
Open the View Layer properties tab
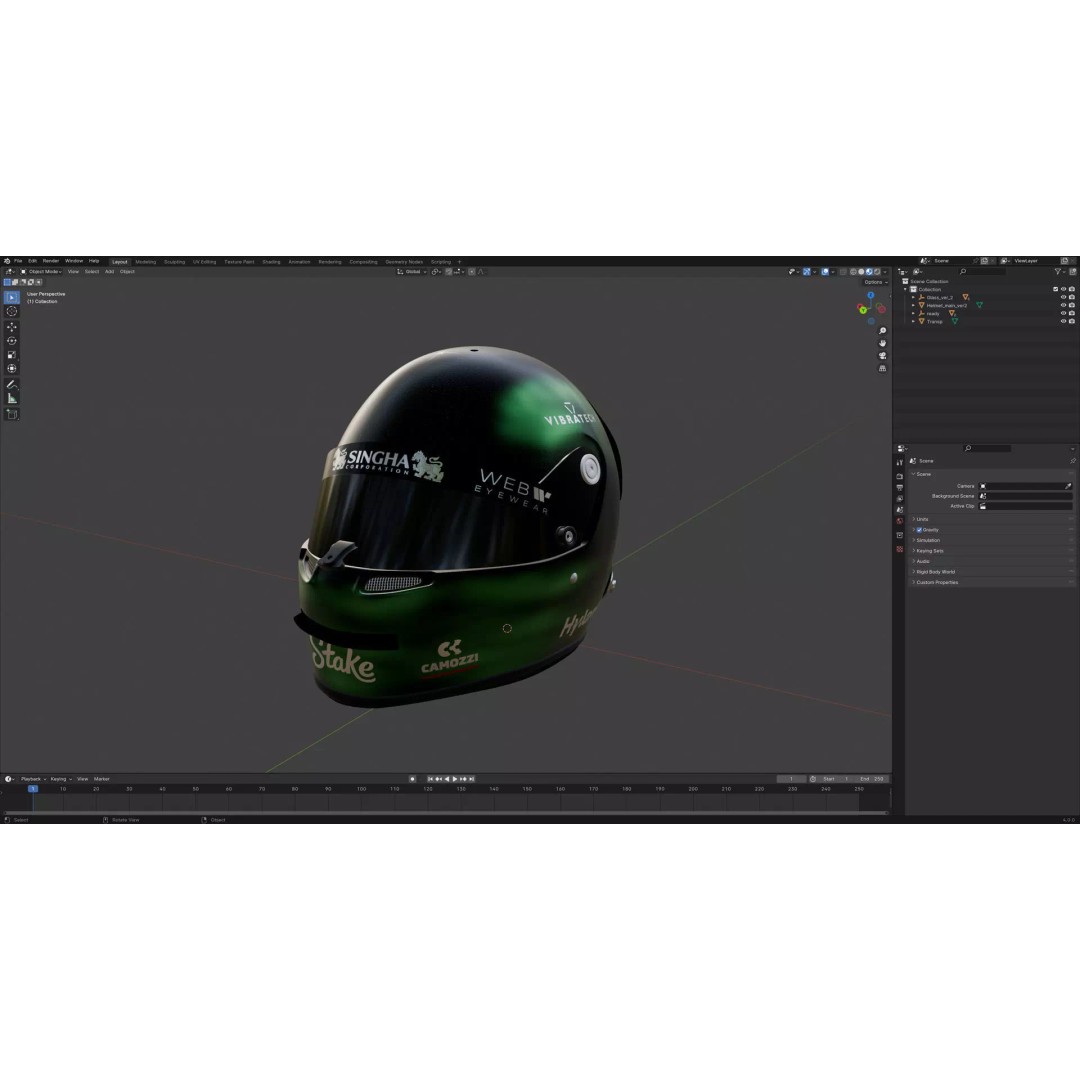[900, 499]
